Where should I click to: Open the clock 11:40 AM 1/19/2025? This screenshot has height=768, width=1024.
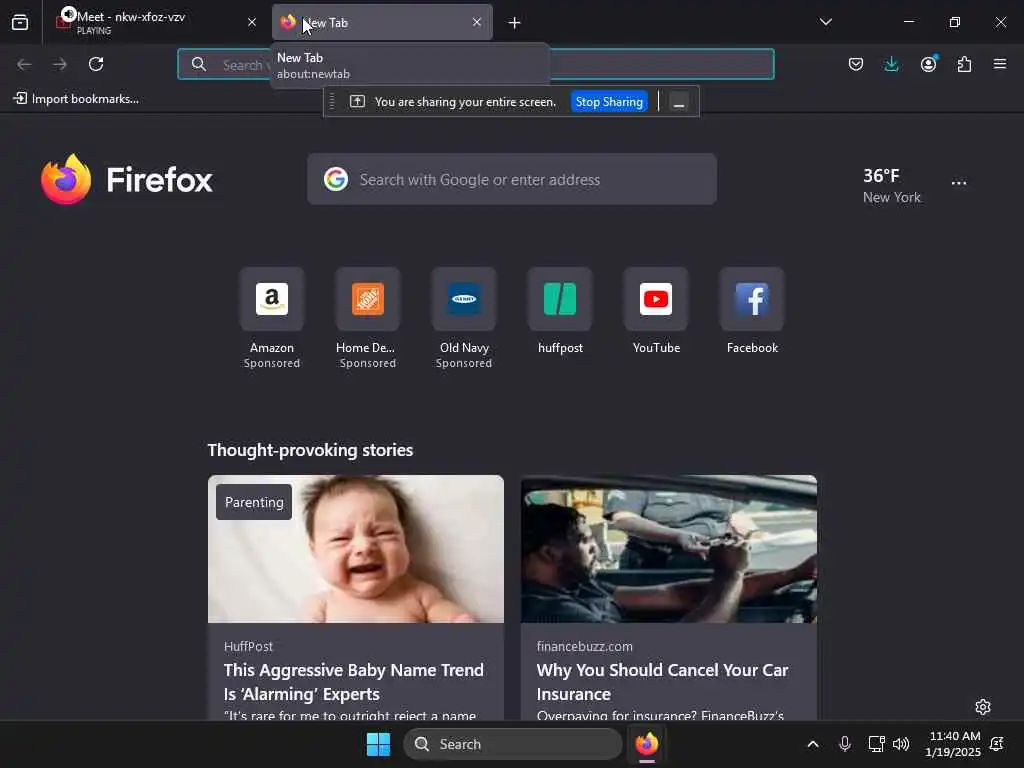pyautogui.click(x=953, y=744)
